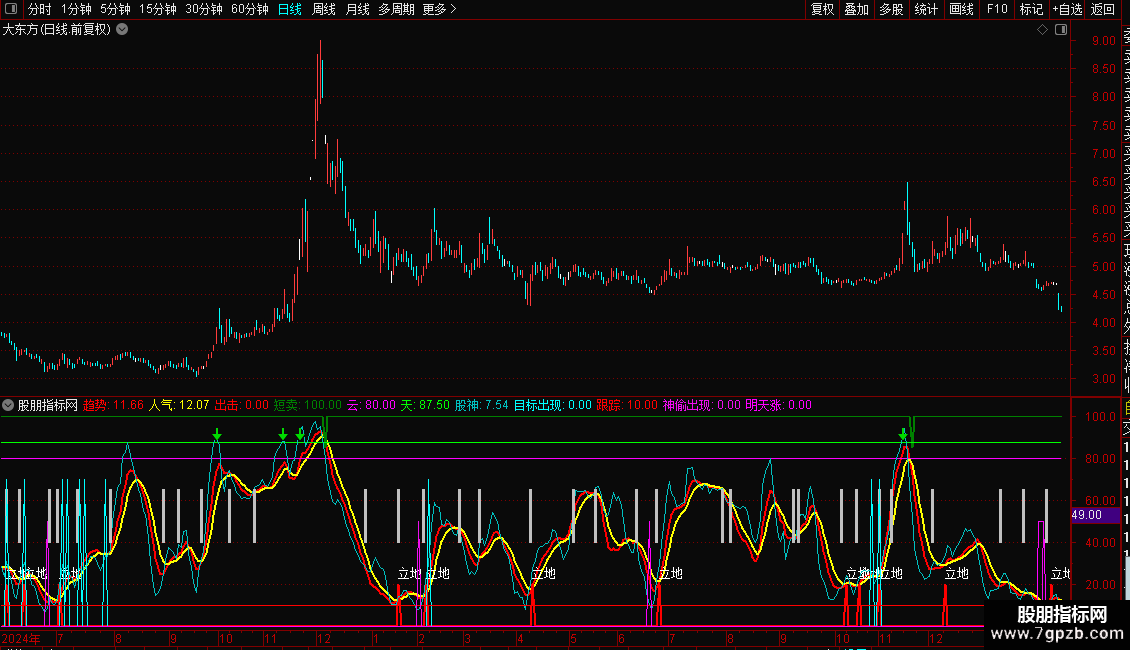The width and height of the screenshot is (1130, 650).
Task: Toggle the side panel icon beside the diamond
Action: (1060, 30)
